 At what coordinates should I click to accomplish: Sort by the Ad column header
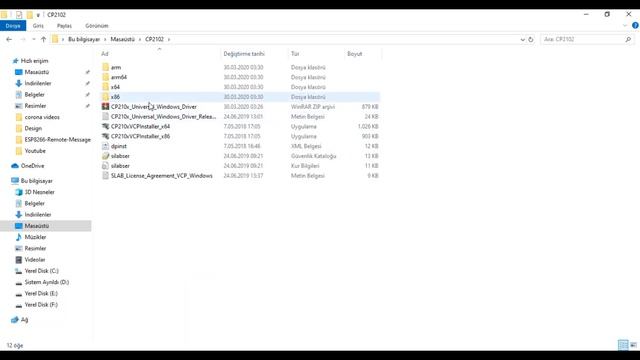click(x=105, y=54)
